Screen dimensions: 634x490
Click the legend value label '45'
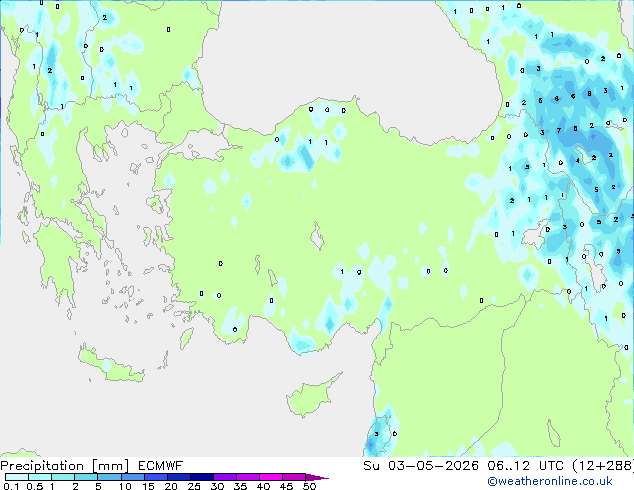tap(286, 486)
